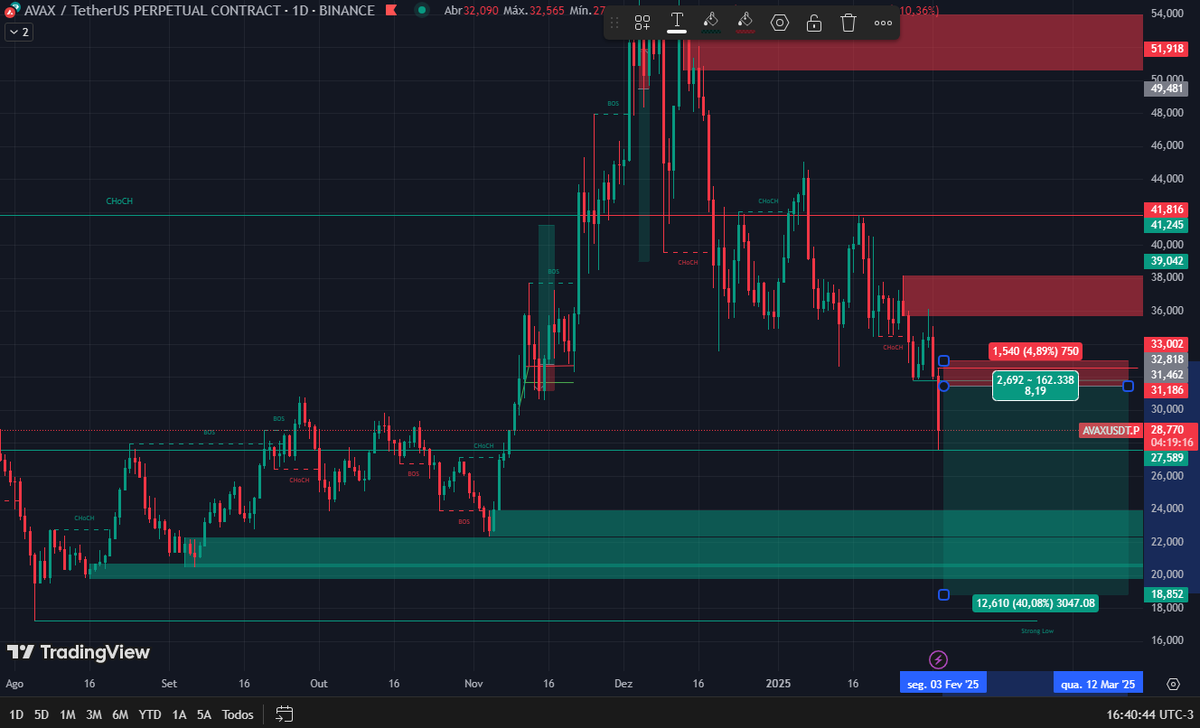The height and width of the screenshot is (728, 1200).
Task: Expand the collapsed indicators legend showing 2
Action: click(x=18, y=32)
